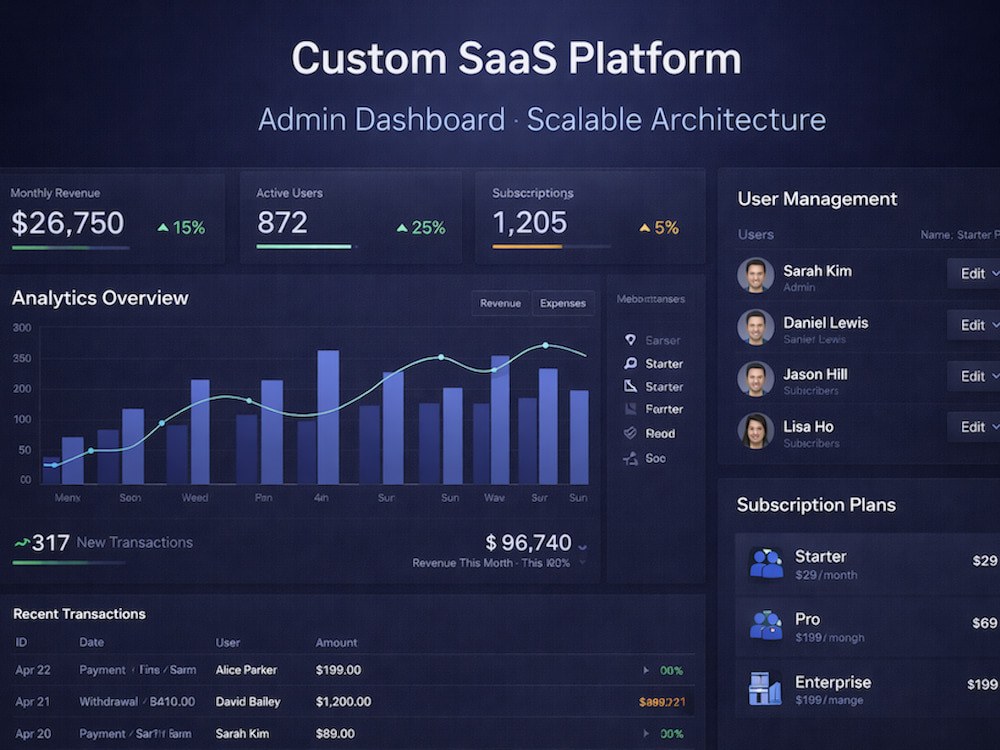The width and height of the screenshot is (1000, 750).
Task: Switch to the Revenue tab
Action: tap(500, 303)
